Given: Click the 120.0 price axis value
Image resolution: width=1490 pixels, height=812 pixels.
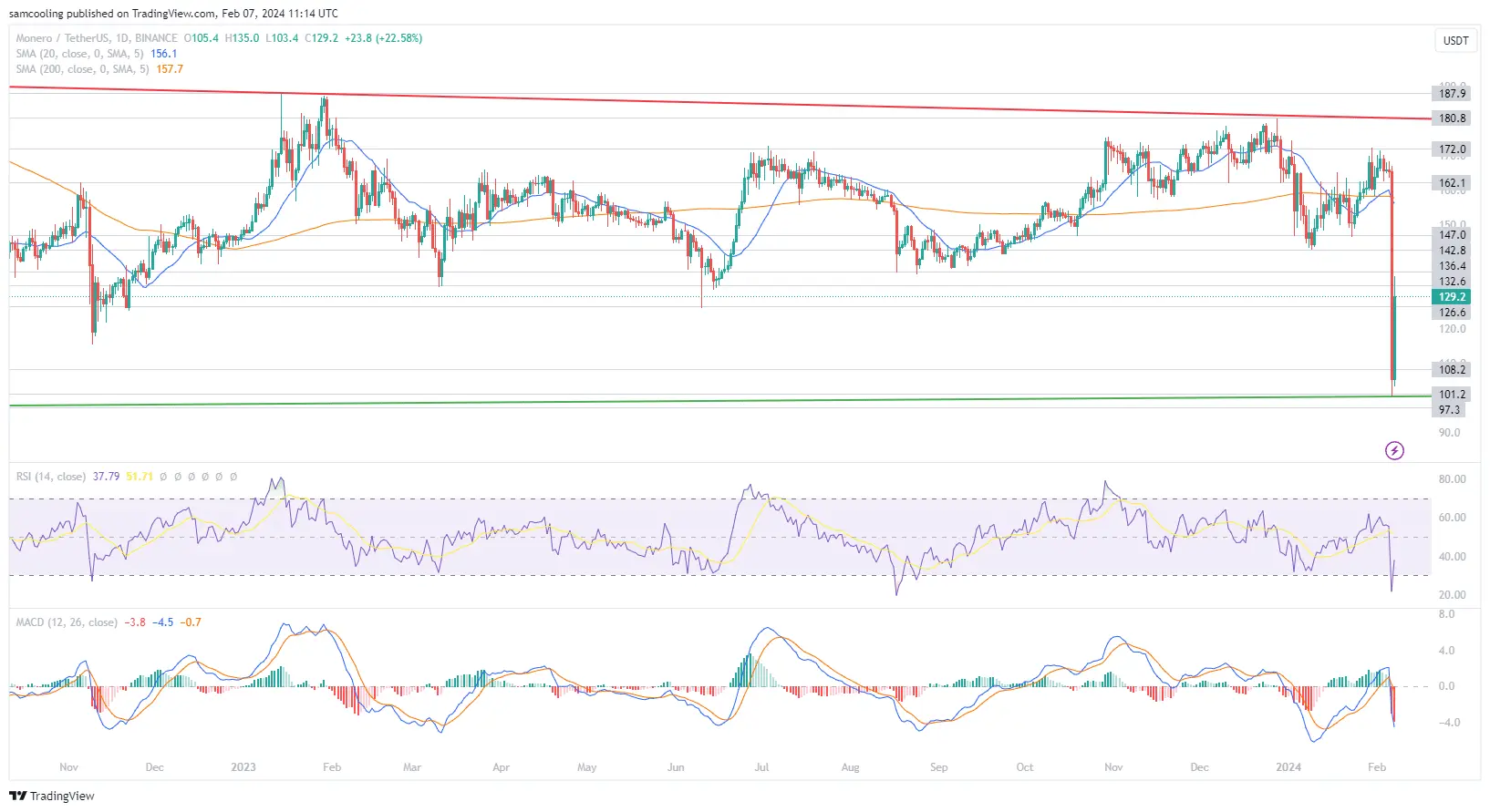Looking at the screenshot, I should (1452, 329).
